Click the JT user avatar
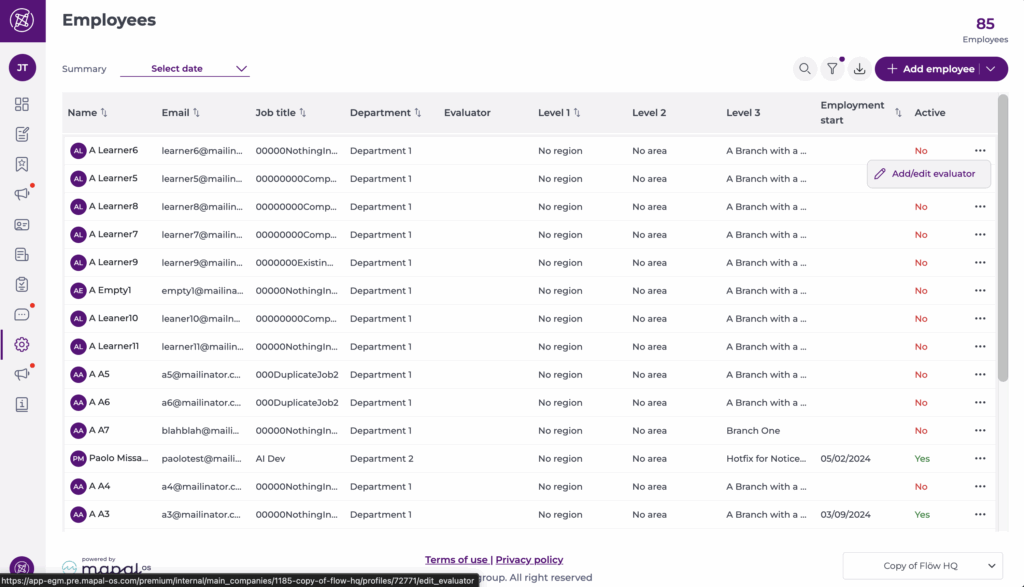The height and width of the screenshot is (587, 1024). point(22,68)
